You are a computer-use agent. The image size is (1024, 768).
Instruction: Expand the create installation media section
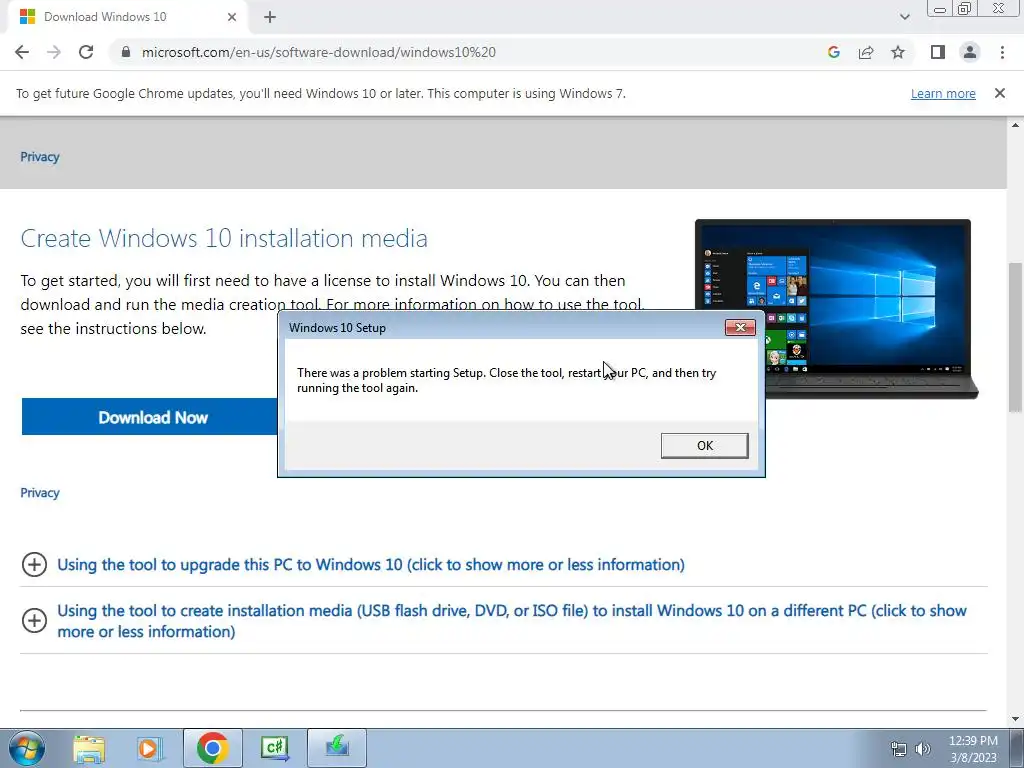35,620
